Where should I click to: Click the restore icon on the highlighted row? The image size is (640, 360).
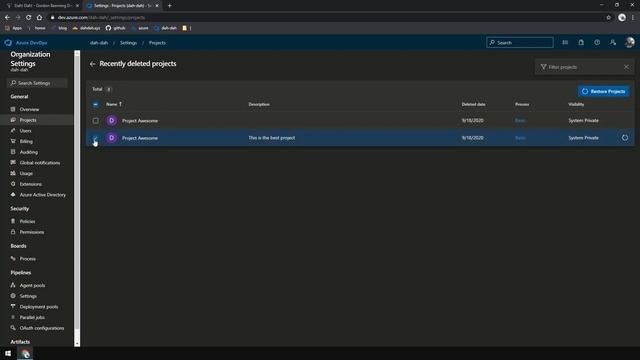click(x=625, y=138)
